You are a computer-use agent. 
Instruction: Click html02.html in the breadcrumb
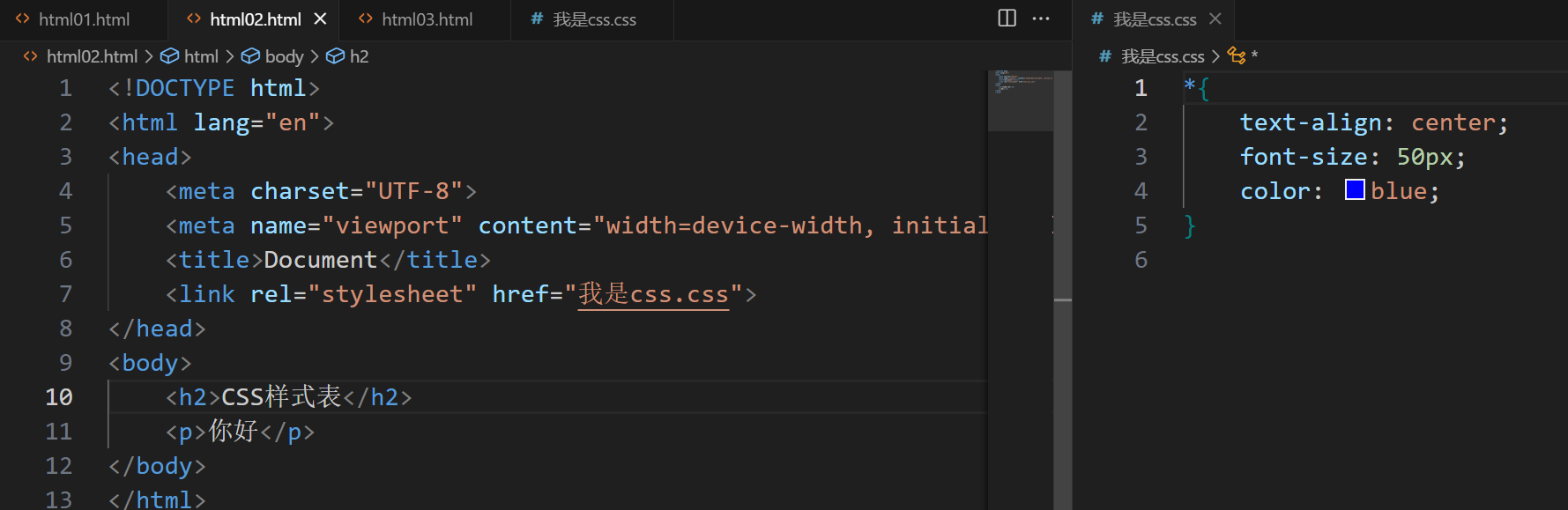coord(92,56)
